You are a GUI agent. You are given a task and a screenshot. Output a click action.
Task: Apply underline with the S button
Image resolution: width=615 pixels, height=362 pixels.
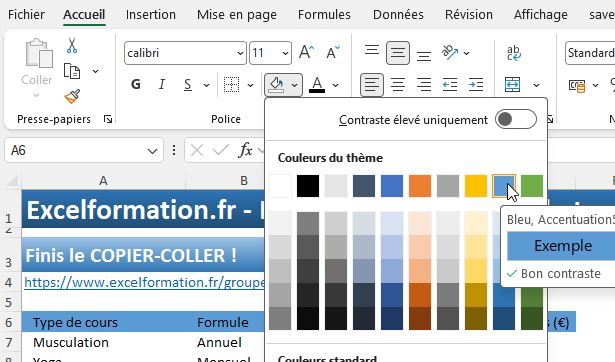[x=188, y=85]
